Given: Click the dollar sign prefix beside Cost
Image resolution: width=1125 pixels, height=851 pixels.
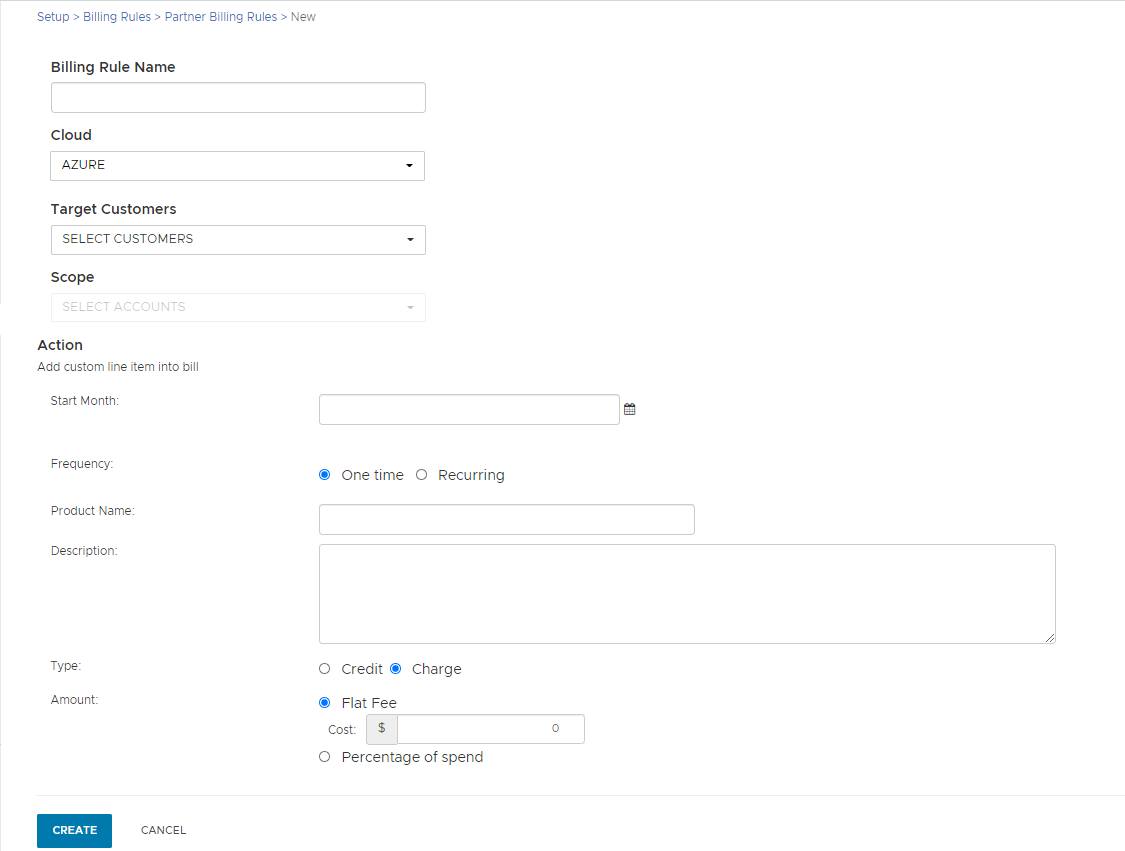Looking at the screenshot, I should point(381,728).
